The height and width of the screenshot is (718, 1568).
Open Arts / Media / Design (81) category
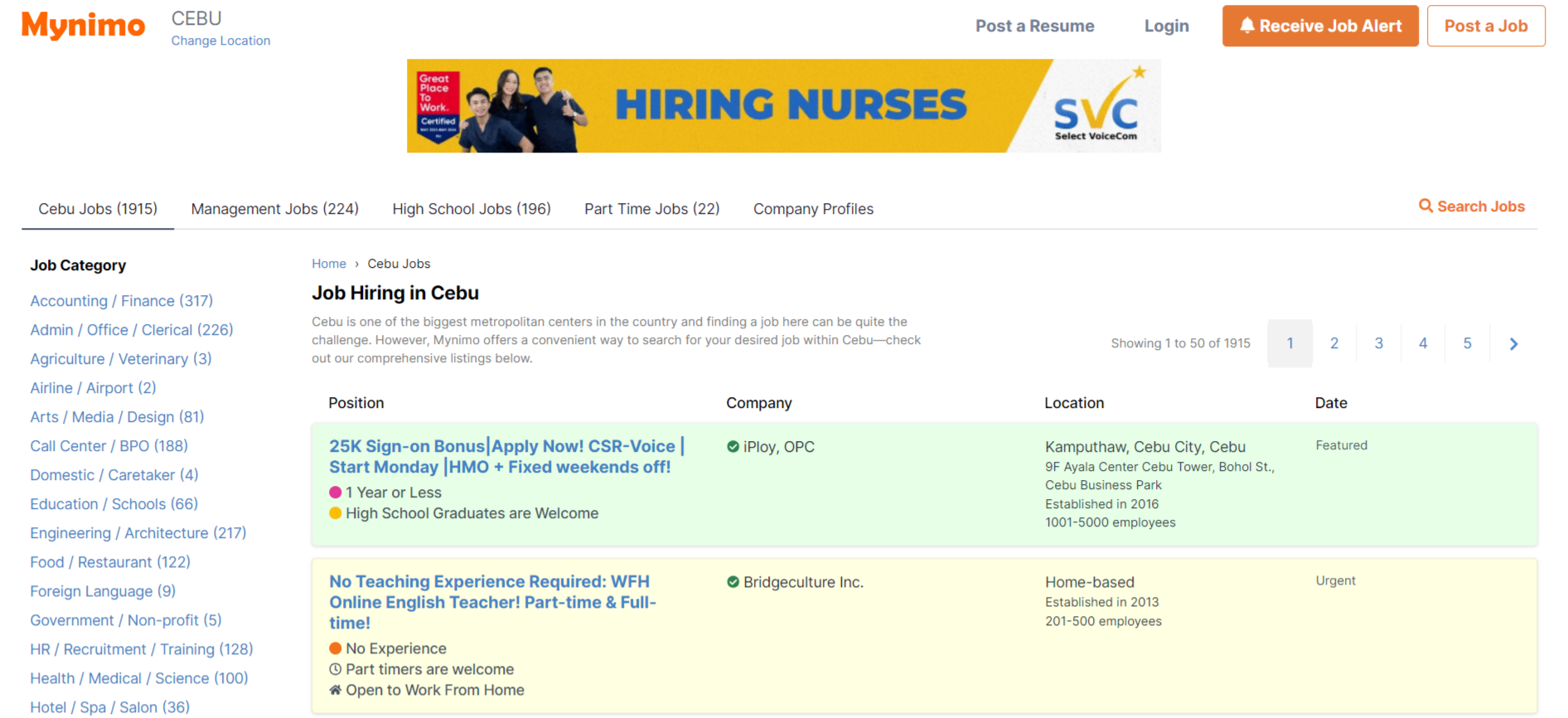[117, 417]
